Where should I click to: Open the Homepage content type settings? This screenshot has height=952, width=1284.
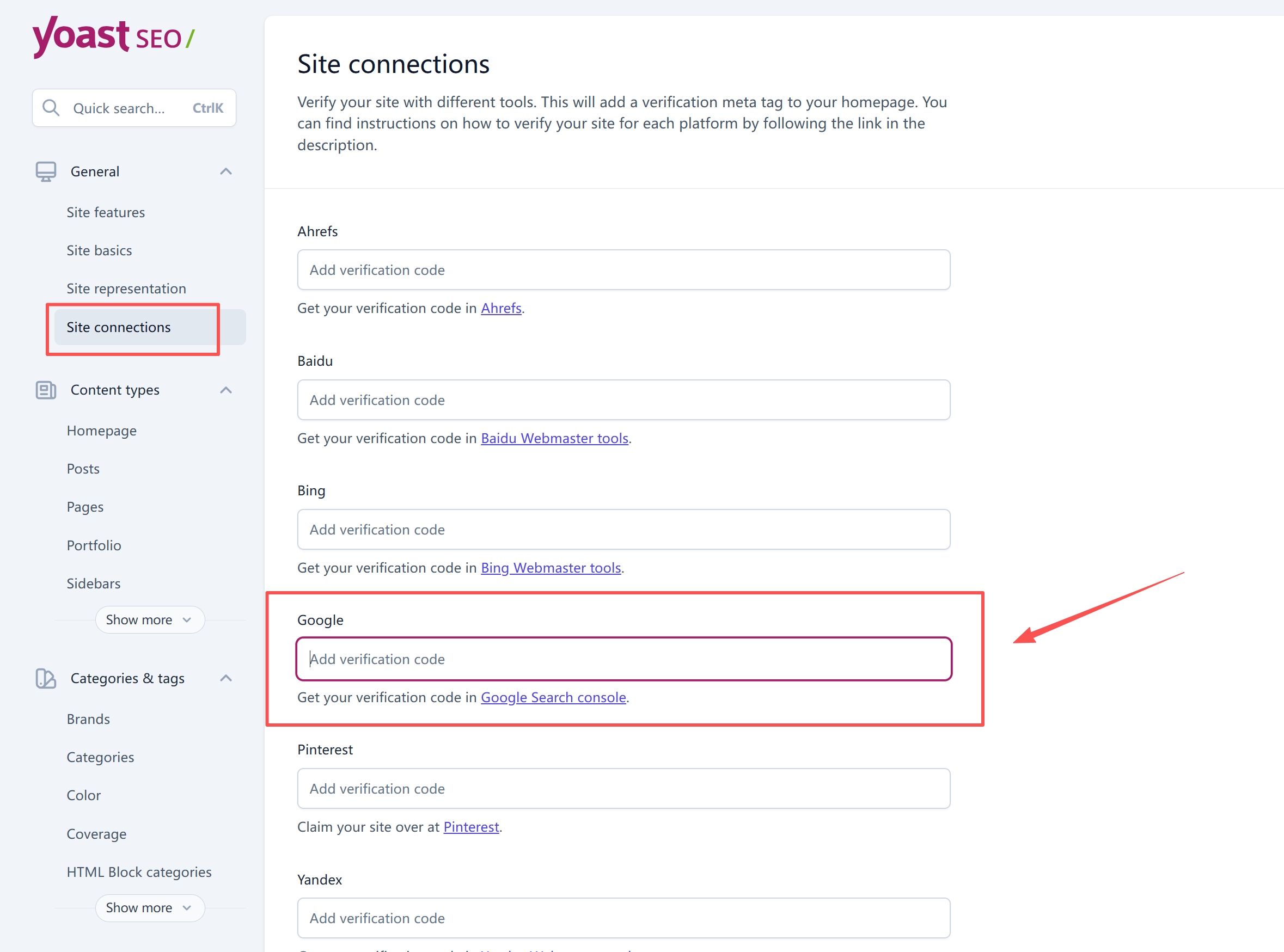(x=101, y=431)
